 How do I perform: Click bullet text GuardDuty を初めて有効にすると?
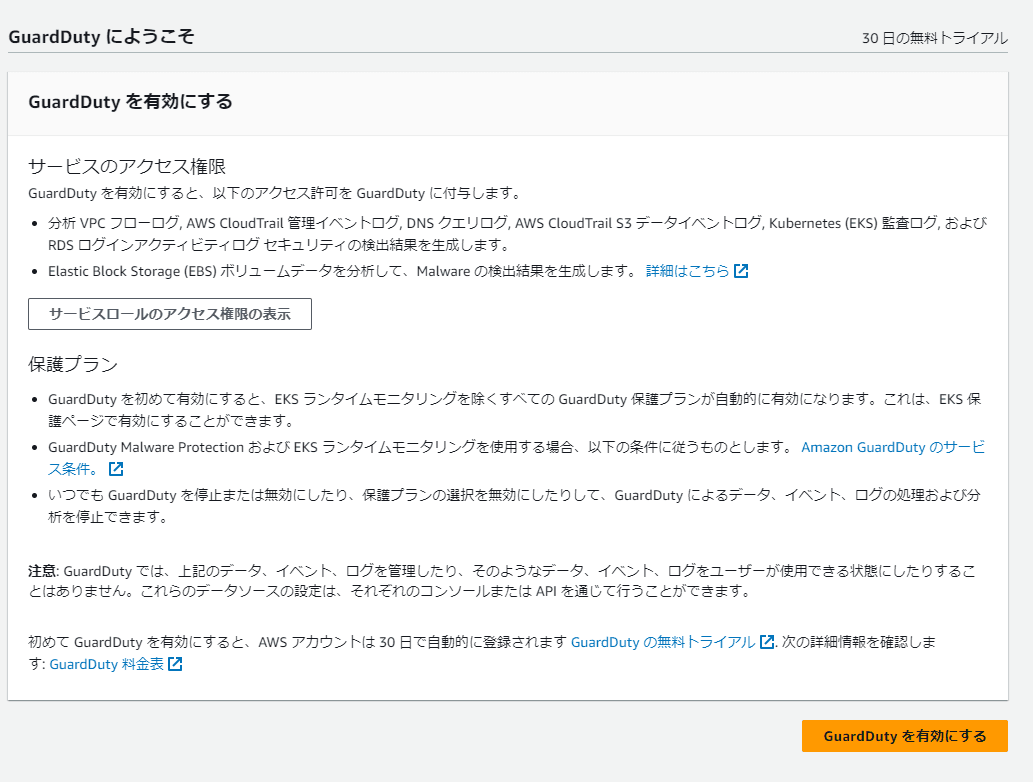515,410
